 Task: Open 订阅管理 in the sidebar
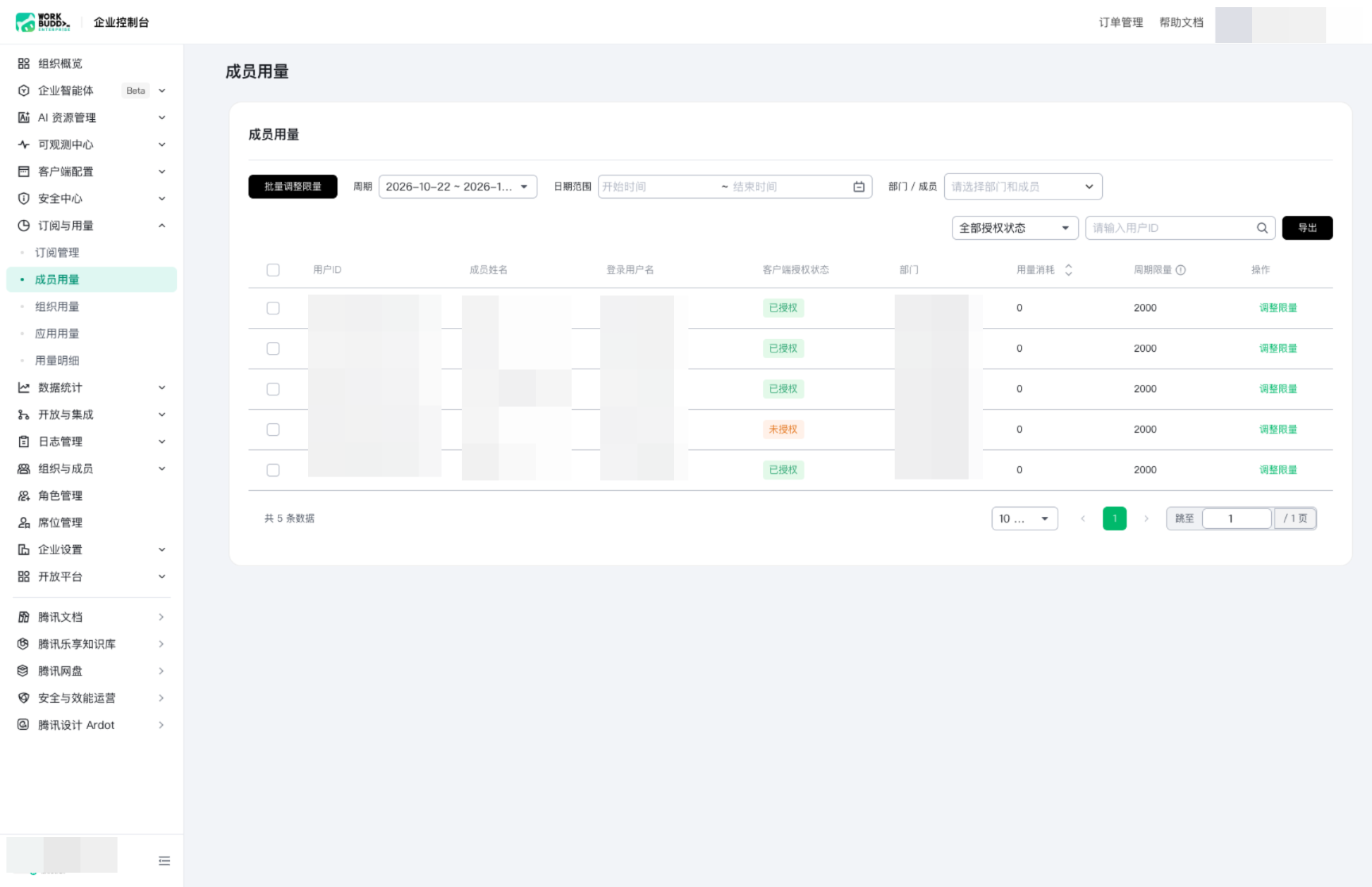point(57,253)
